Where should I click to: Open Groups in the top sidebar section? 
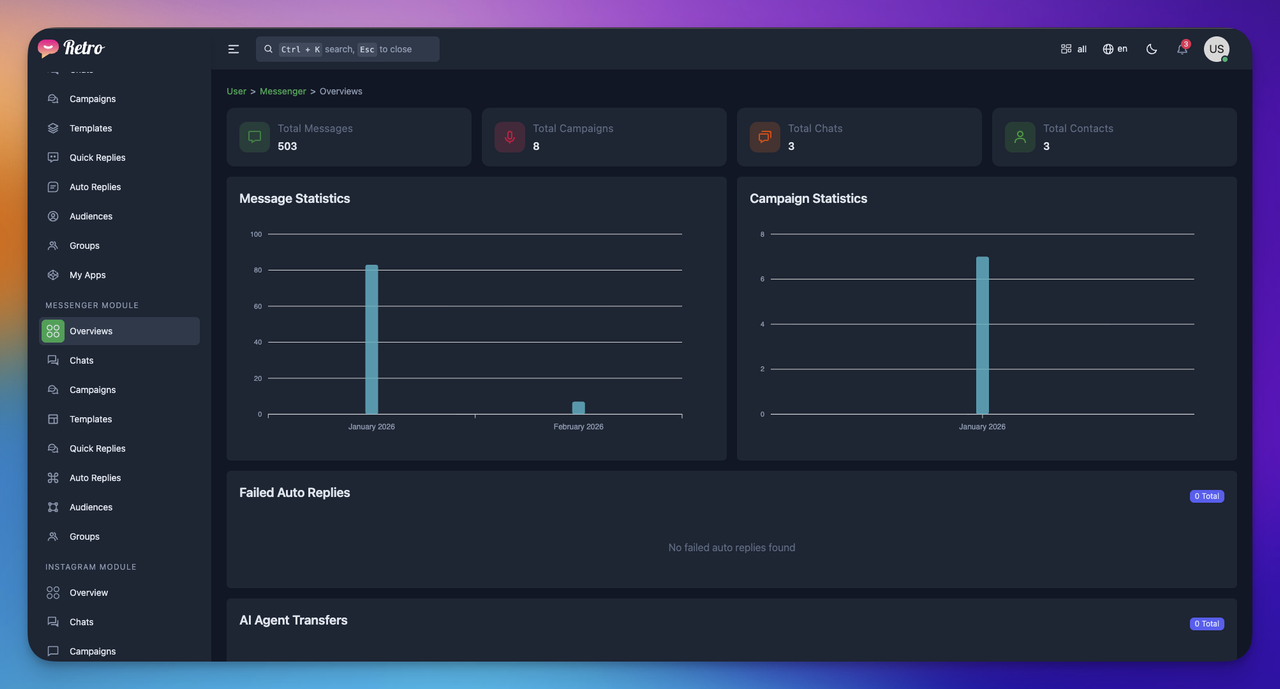(x=120, y=246)
